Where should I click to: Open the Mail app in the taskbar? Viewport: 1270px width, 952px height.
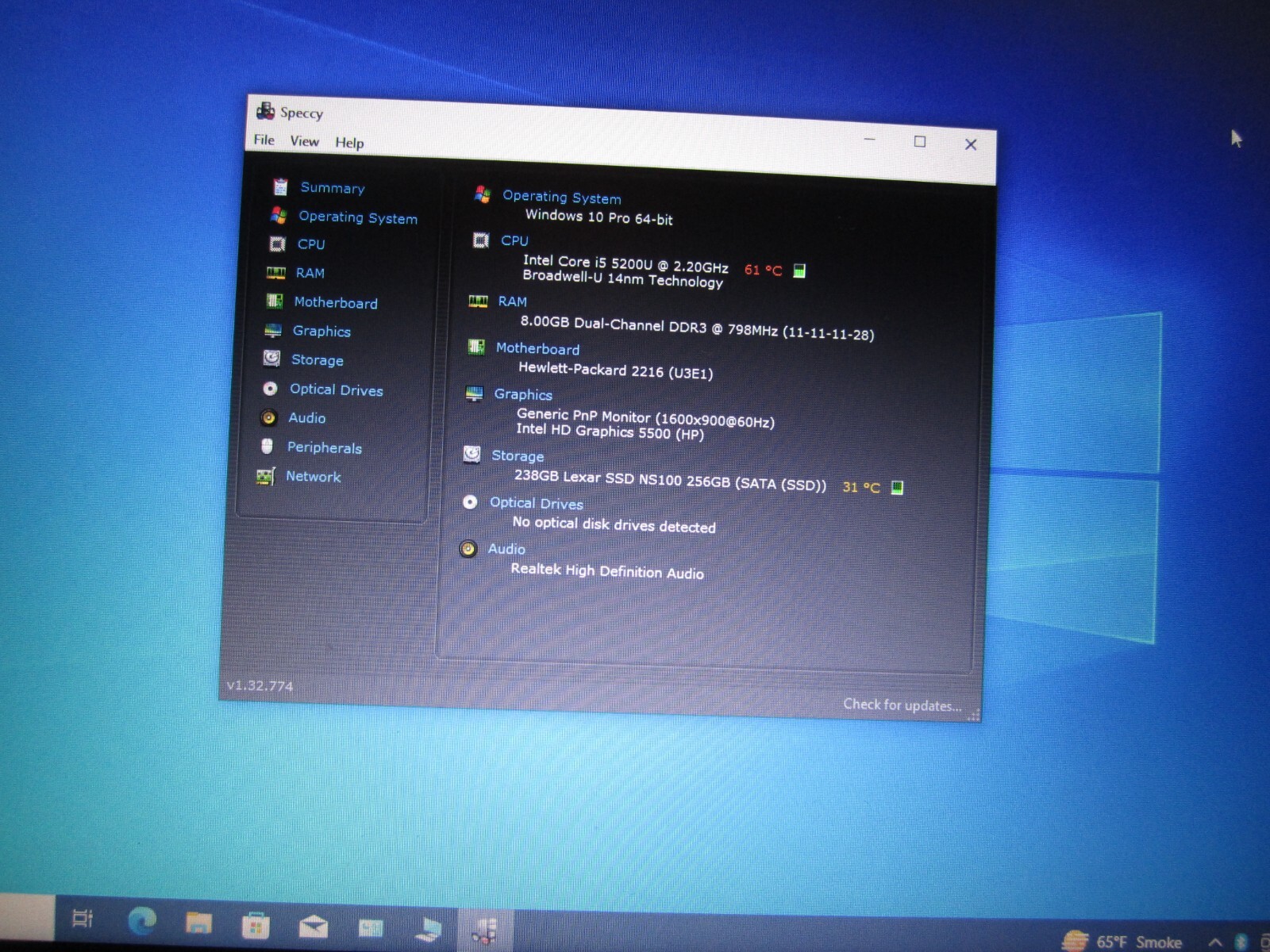click(314, 925)
